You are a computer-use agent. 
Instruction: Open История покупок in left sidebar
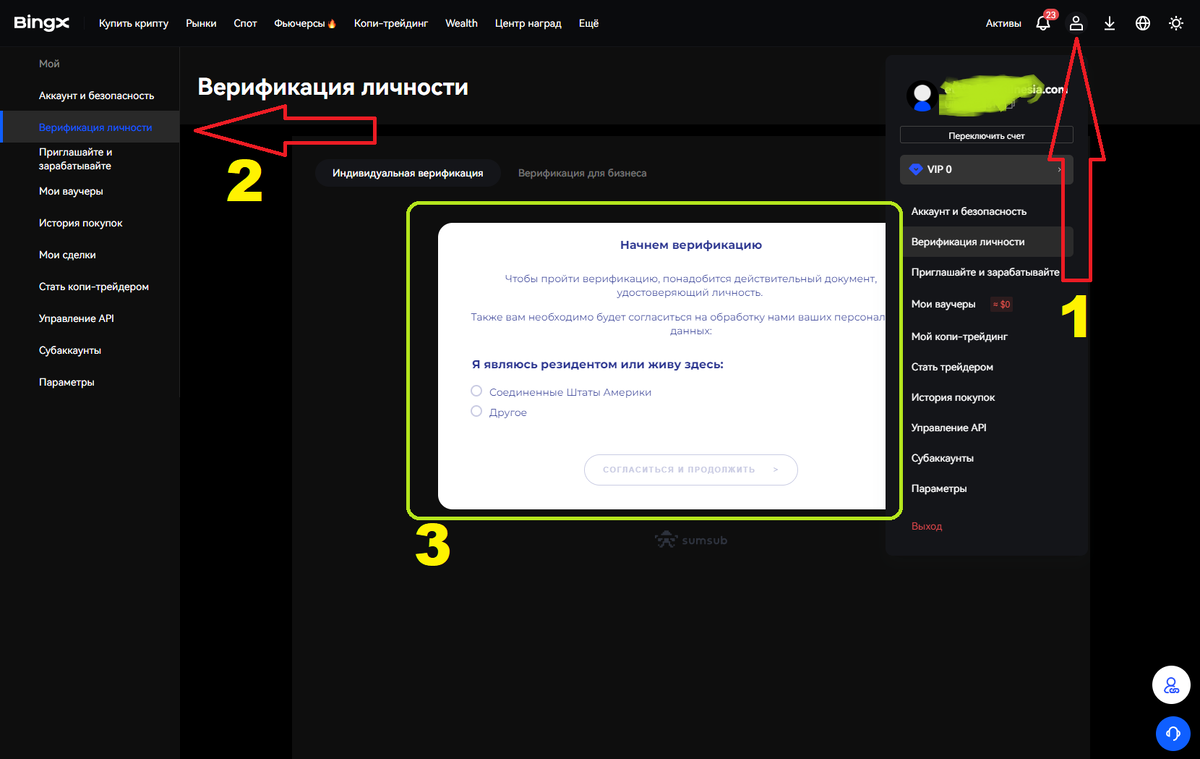tap(81, 223)
